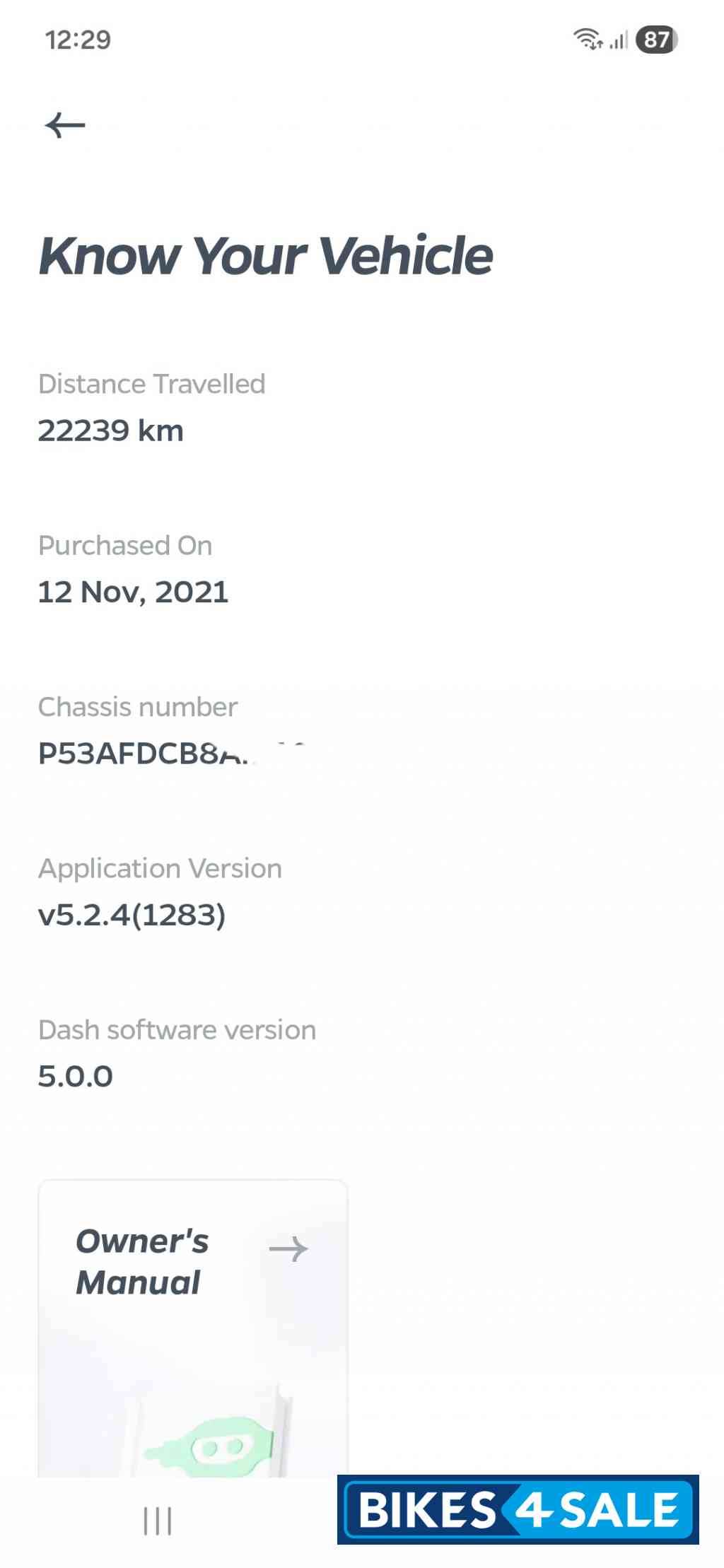Tap the Purchased On label

125,545
